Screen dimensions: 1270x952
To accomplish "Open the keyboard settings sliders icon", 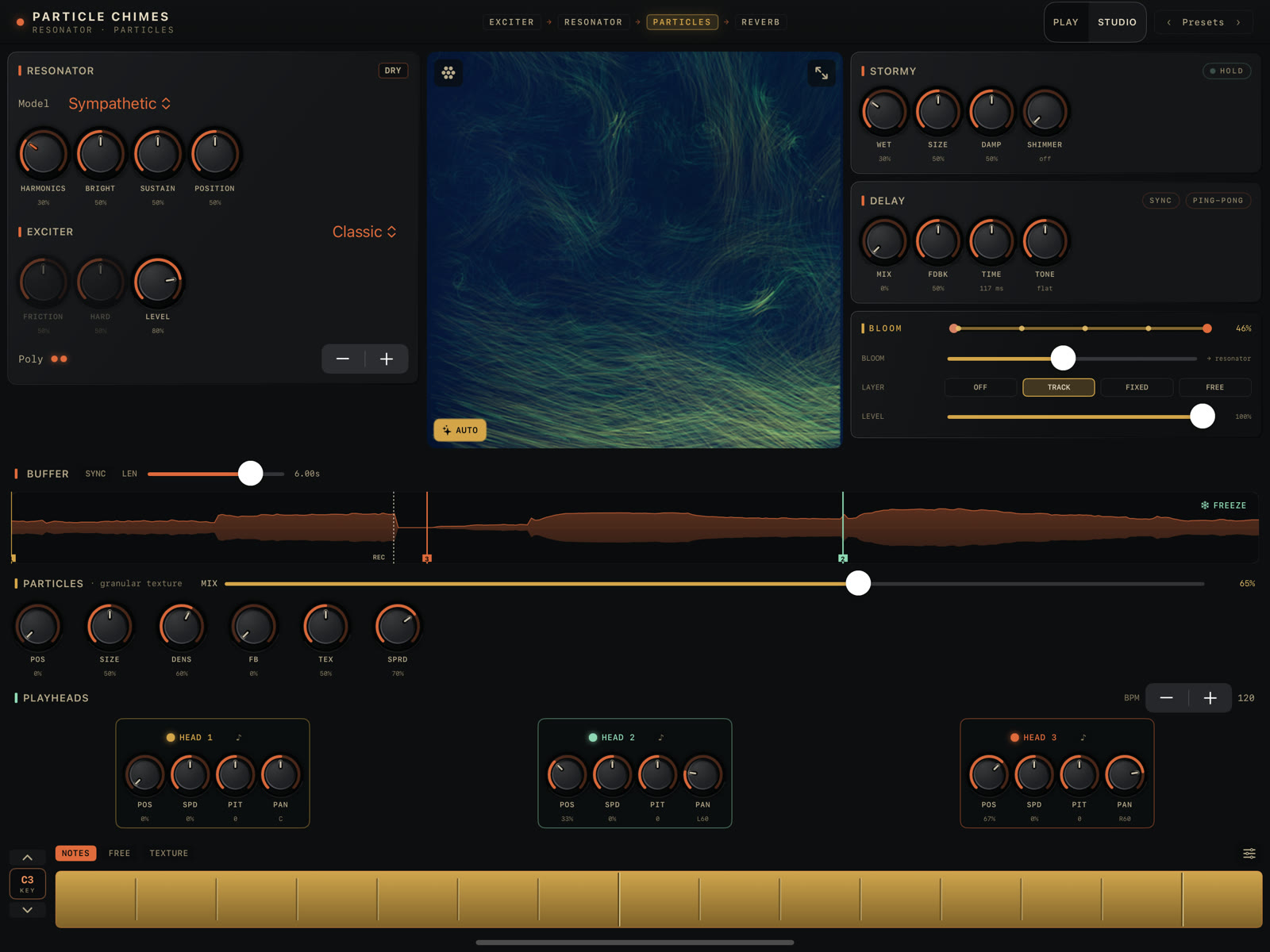I will [x=1249, y=854].
